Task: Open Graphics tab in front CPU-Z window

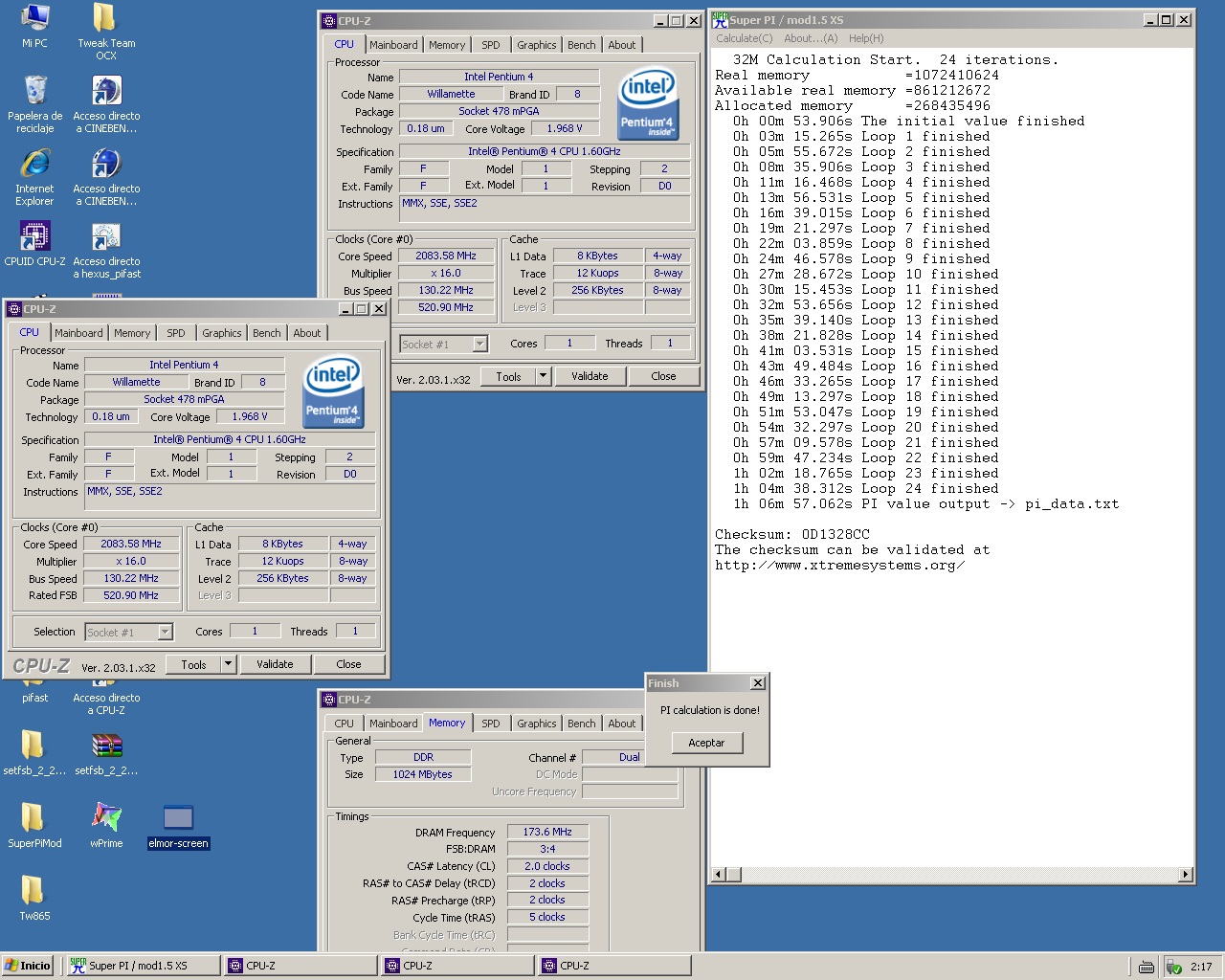Action: [222, 333]
